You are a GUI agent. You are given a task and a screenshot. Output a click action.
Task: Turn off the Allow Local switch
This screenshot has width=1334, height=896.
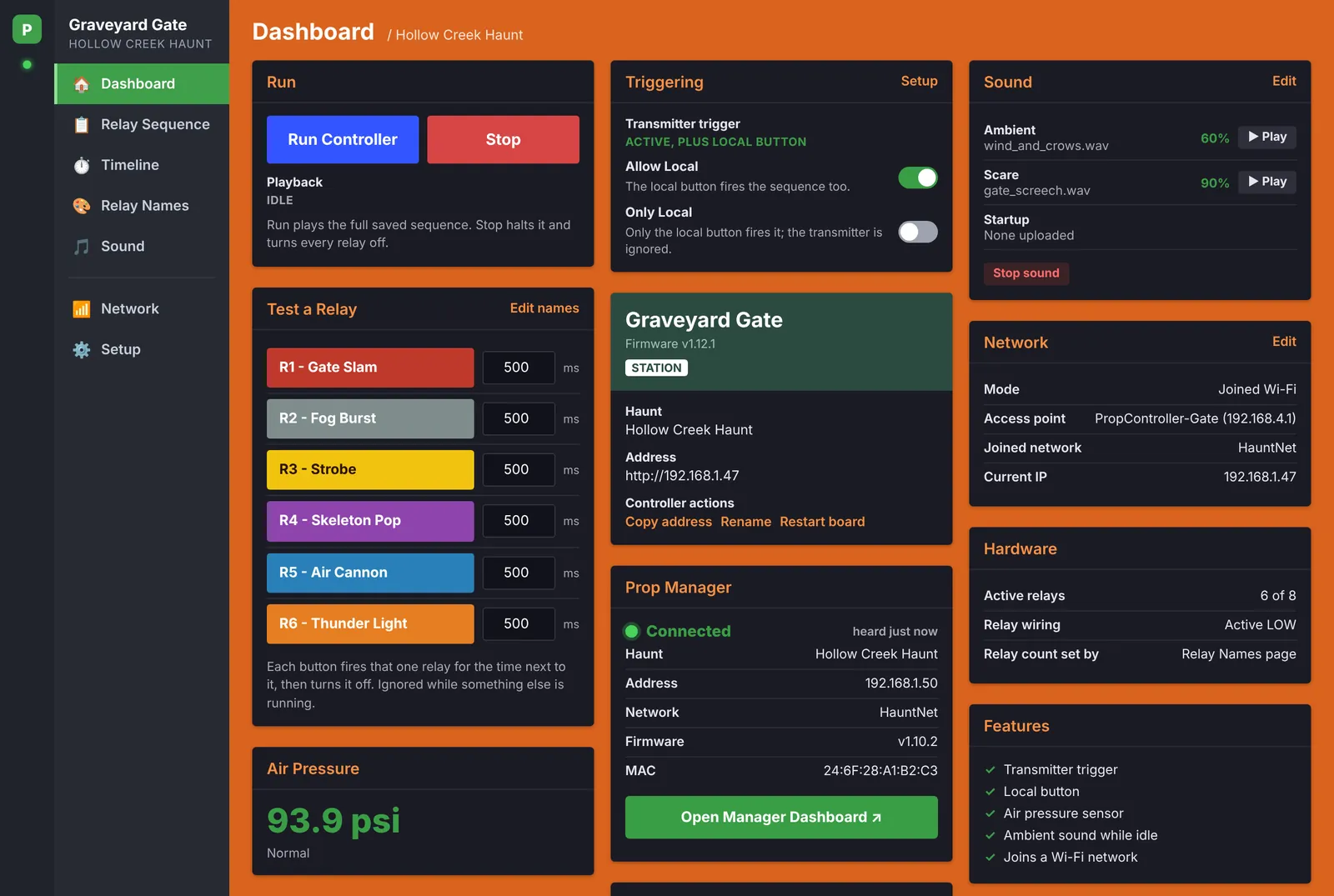(917, 178)
